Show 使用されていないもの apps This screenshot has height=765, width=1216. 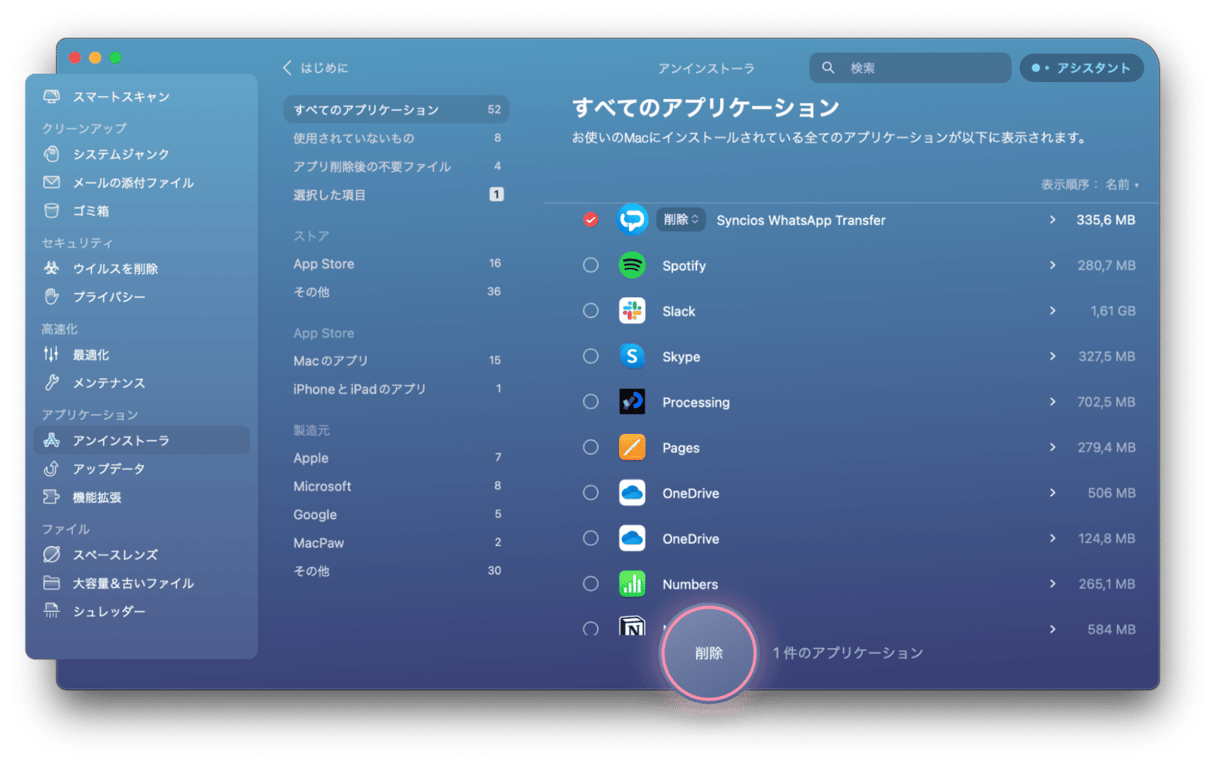point(397,138)
